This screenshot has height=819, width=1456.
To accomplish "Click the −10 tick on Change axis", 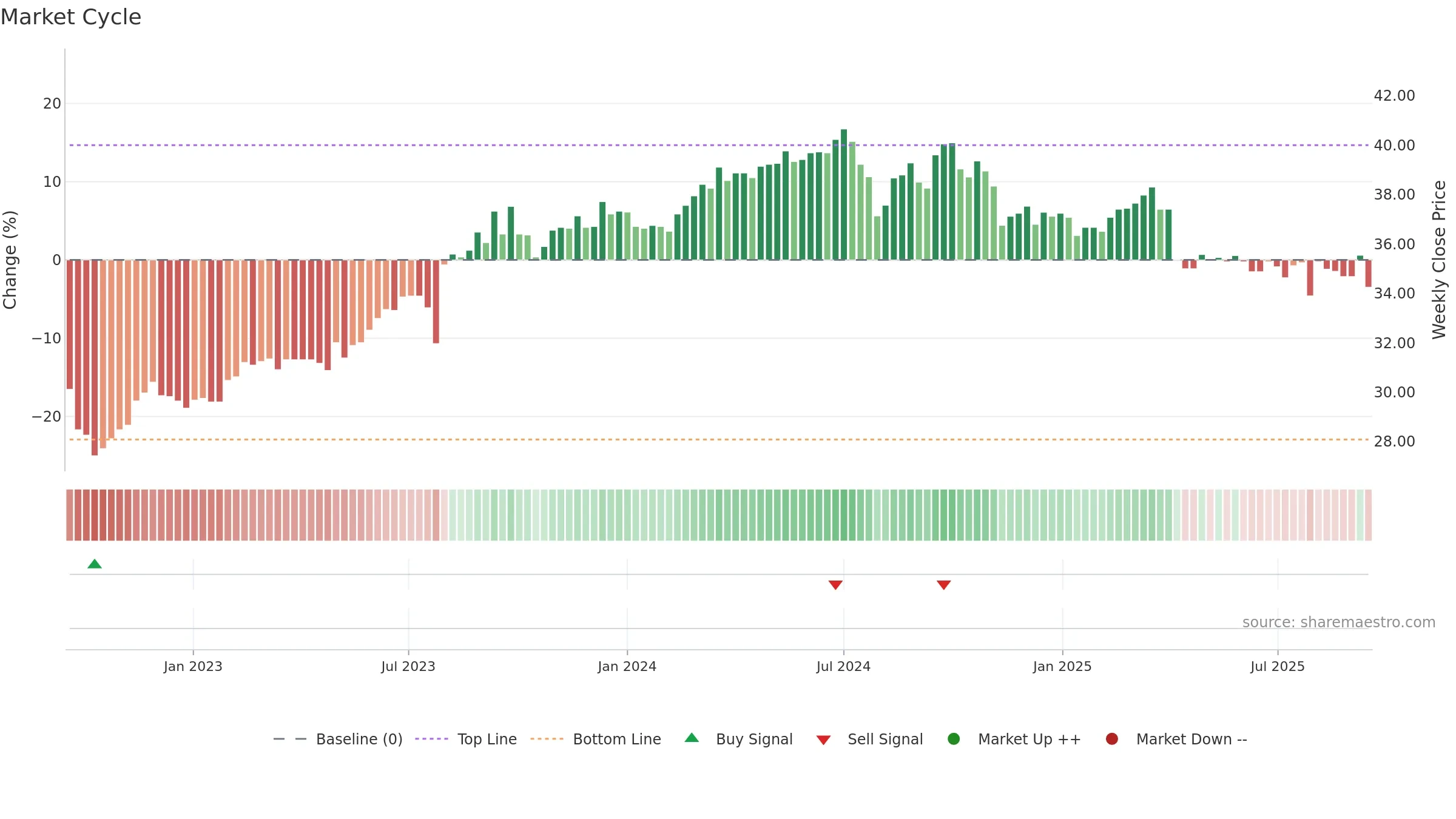I will click(47, 339).
